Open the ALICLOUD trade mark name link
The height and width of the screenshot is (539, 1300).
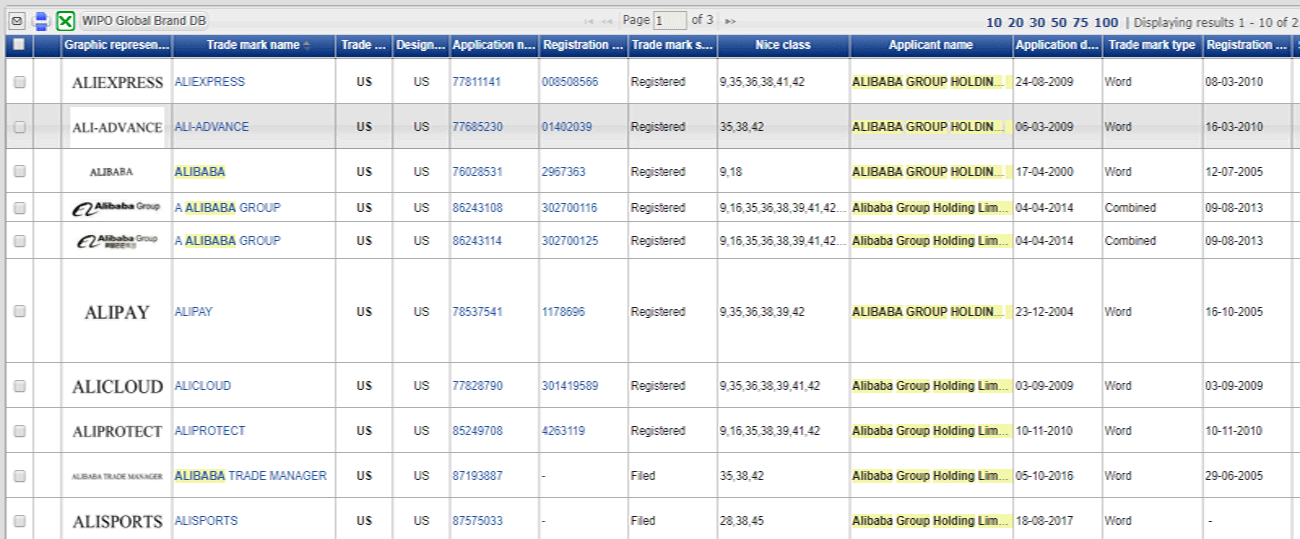[x=202, y=386]
